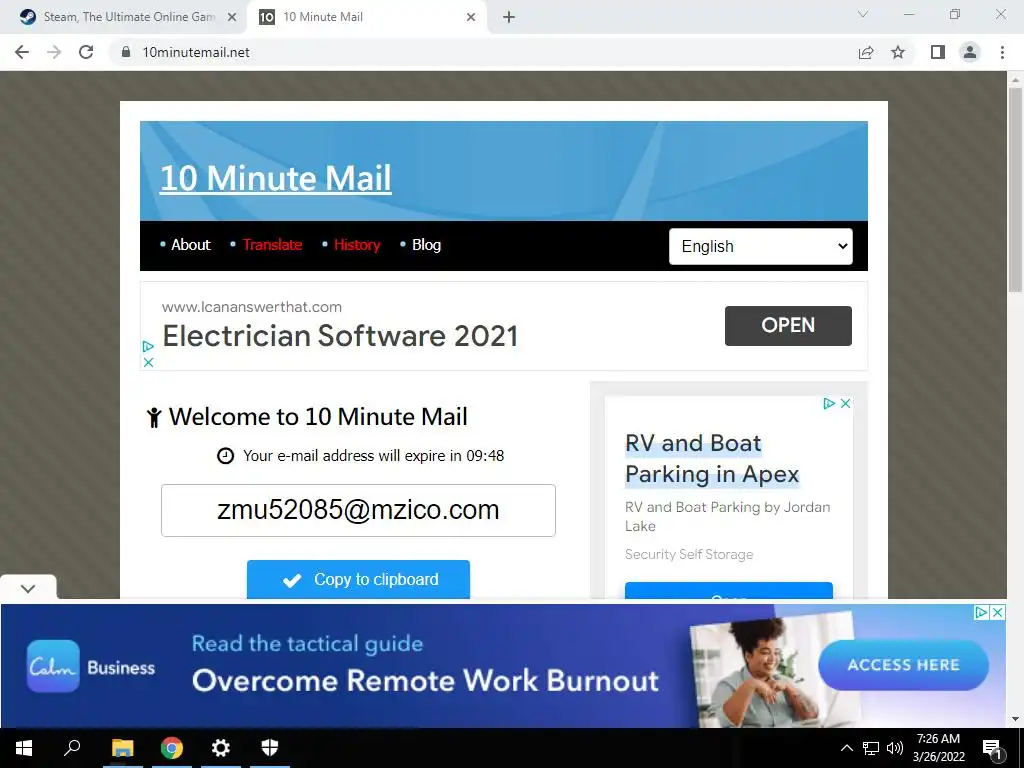Screen dimensions: 1024x768
Task: Click the network tray icon
Action: click(x=871, y=748)
